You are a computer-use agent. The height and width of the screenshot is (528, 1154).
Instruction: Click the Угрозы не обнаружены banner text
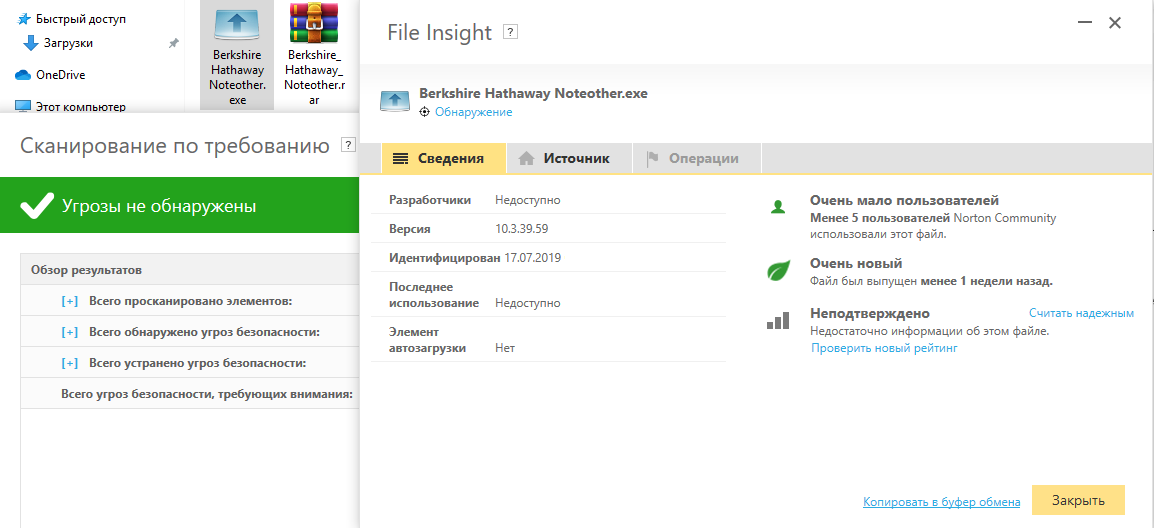click(159, 206)
